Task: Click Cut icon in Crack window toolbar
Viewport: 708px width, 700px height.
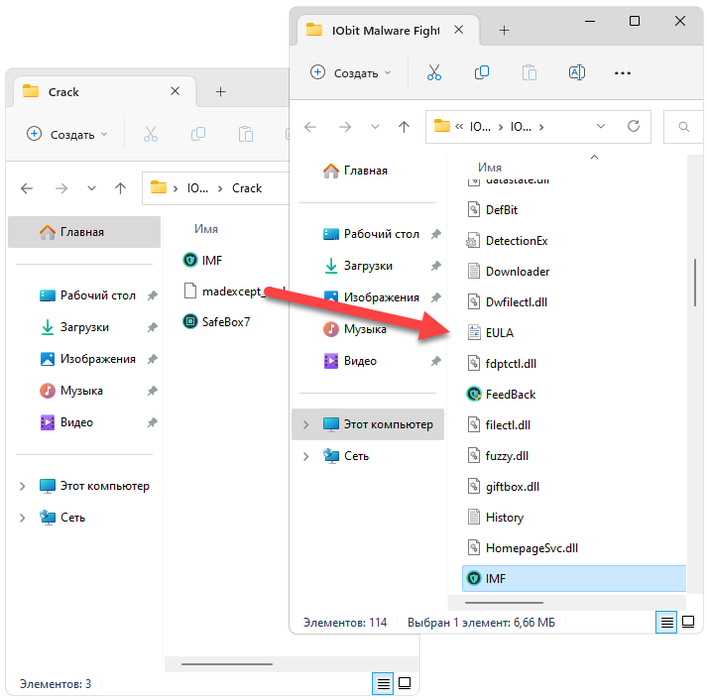Action: point(150,134)
